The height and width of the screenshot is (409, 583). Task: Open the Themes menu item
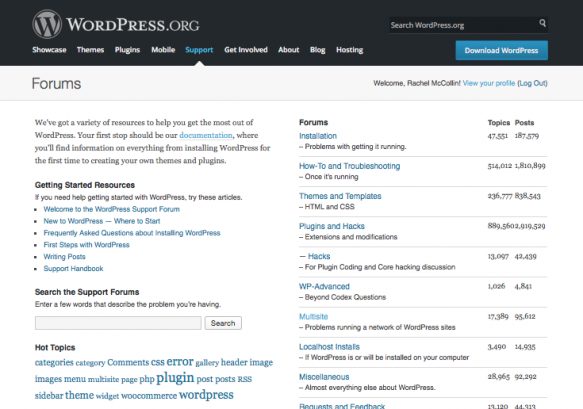coord(90,50)
